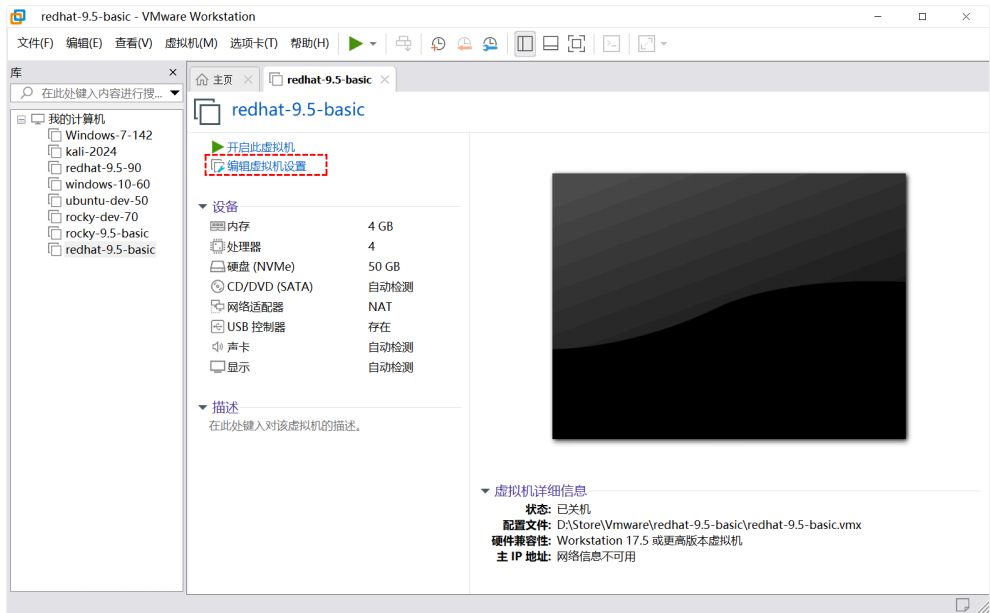990x613 pixels.
Task: Click the 4 GB memory value
Action: coord(381,226)
